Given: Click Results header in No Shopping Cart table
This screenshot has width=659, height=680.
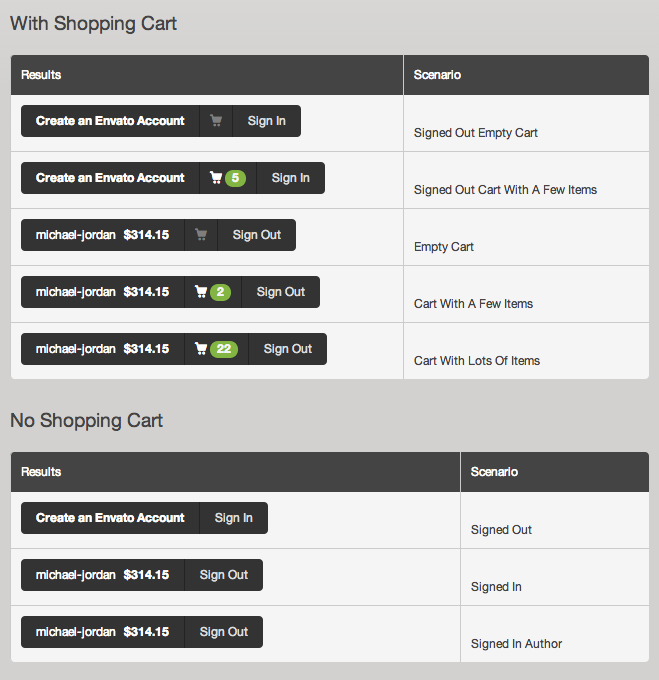Looking at the screenshot, I should 41,472.
